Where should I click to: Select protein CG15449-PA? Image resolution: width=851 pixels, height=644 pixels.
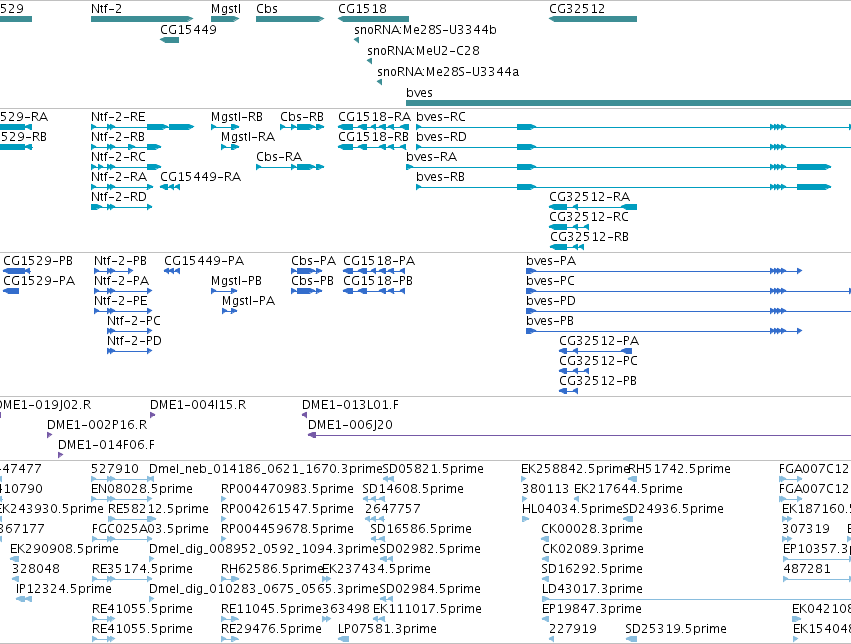172,271
